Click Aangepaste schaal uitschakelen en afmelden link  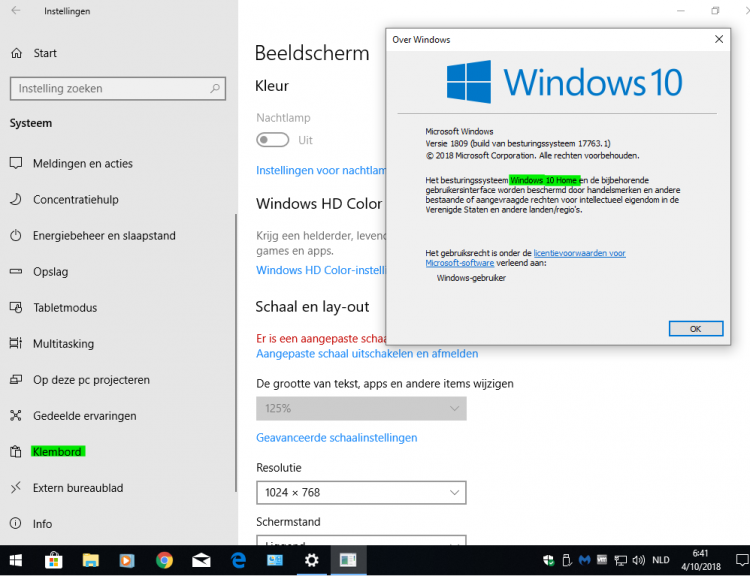point(367,353)
